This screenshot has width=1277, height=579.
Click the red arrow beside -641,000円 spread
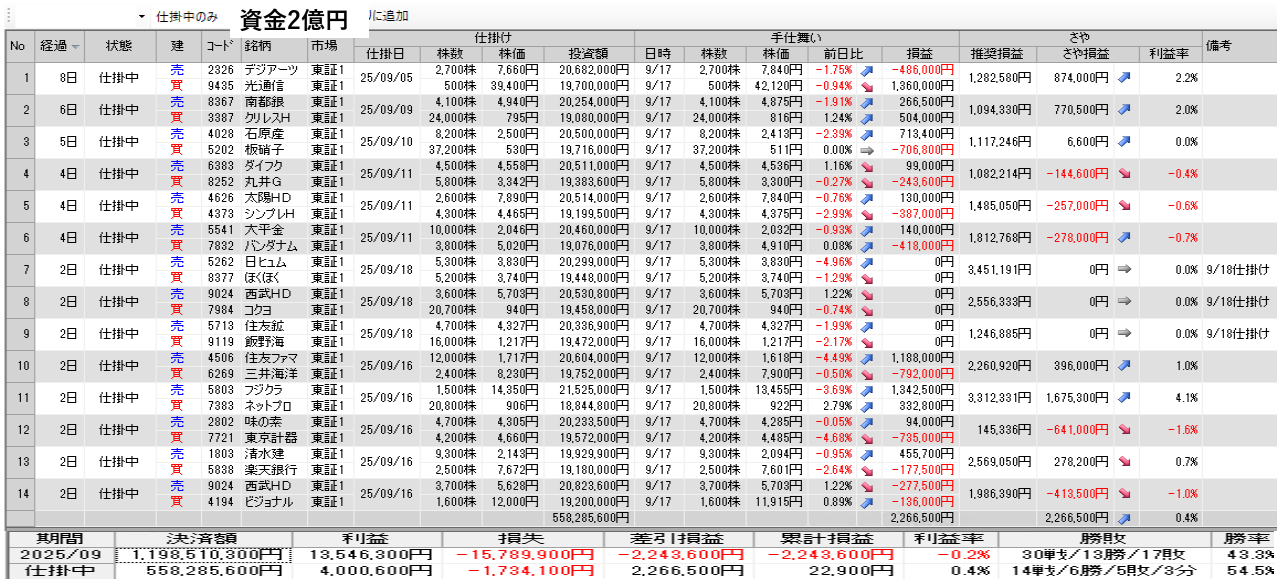click(1123, 430)
